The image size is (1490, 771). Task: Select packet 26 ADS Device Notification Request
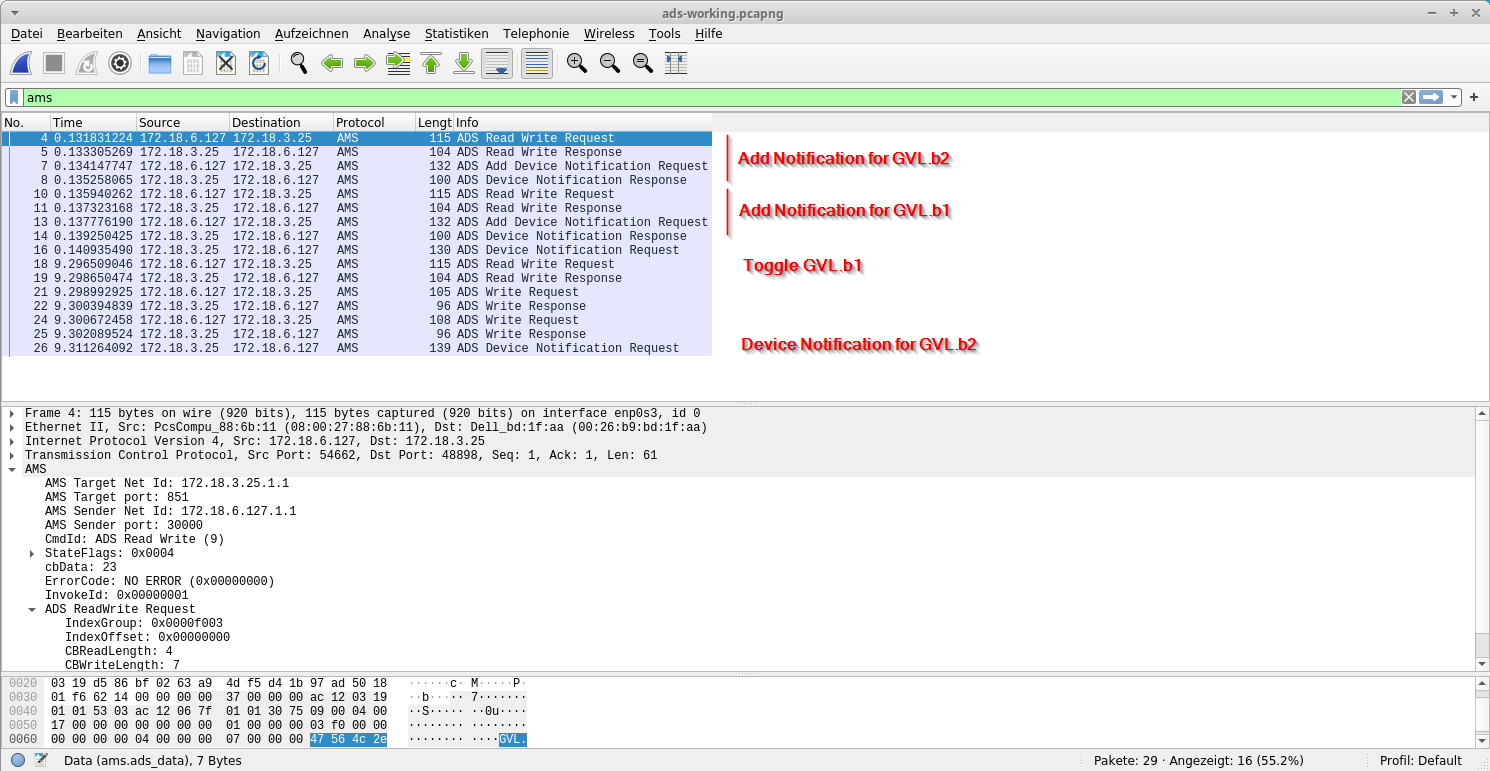tap(357, 348)
